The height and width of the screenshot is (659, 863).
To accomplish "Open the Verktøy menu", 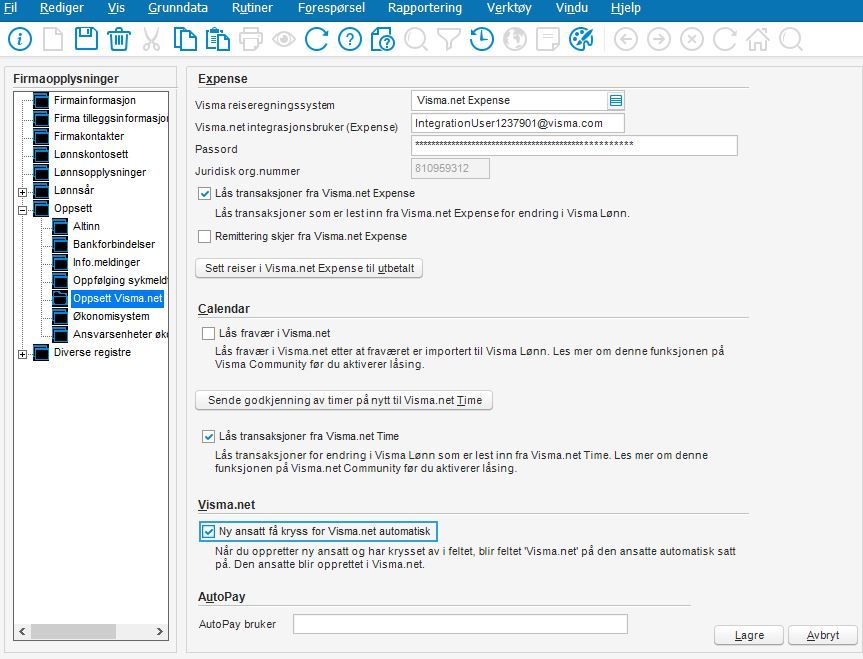I will click(x=509, y=8).
